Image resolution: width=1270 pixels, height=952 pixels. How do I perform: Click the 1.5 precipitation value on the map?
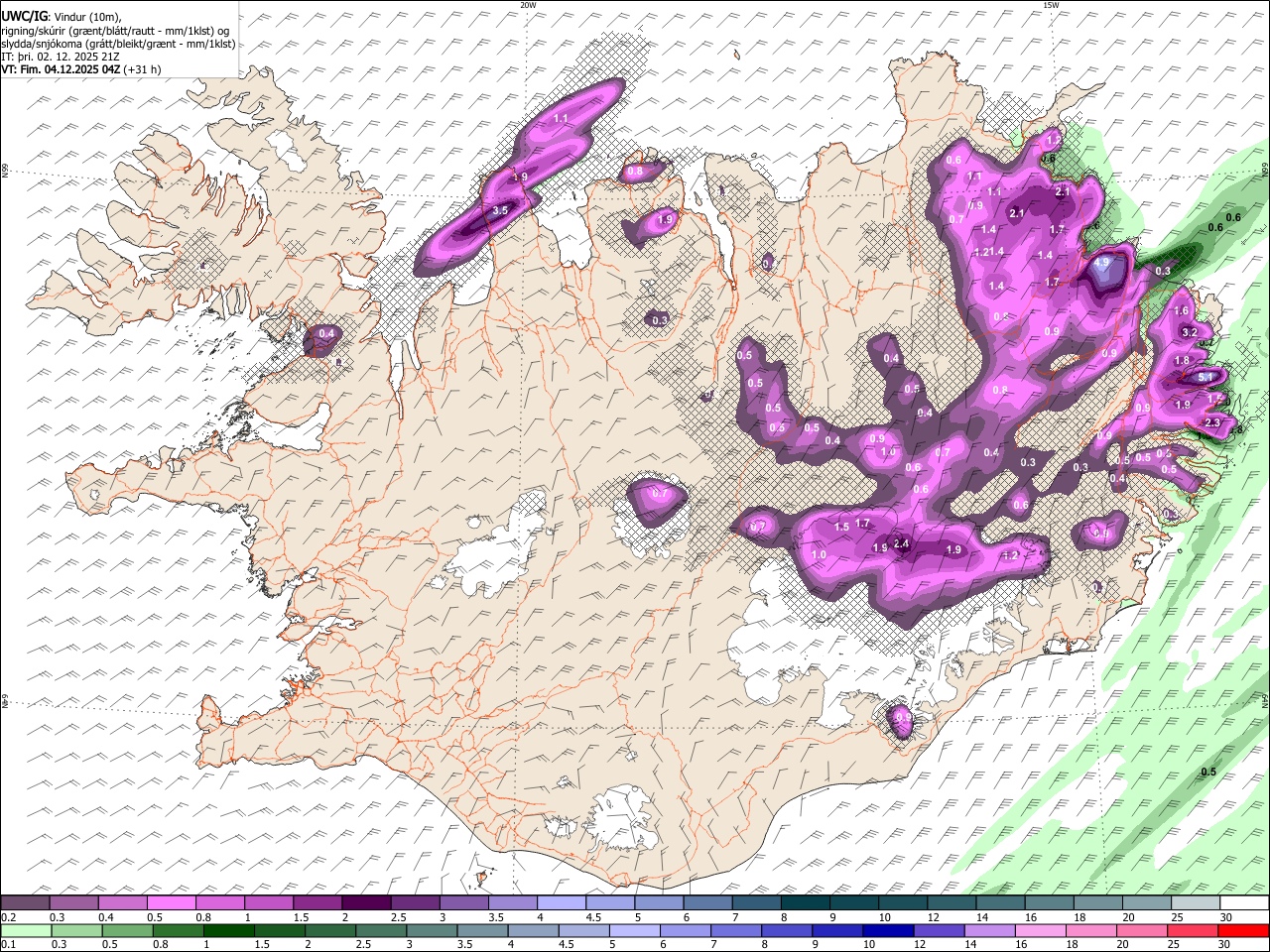pyautogui.click(x=841, y=527)
